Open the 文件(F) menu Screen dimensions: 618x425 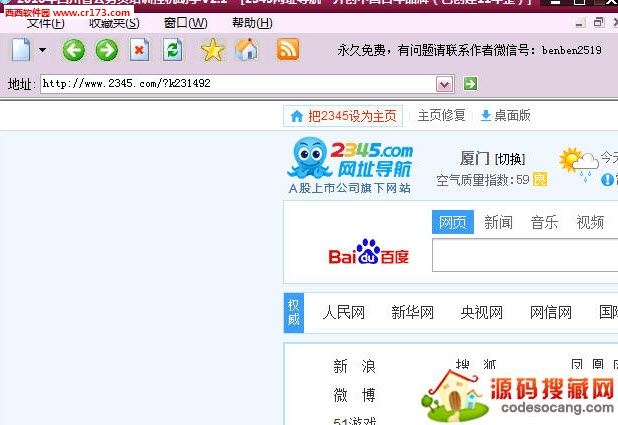[x=45, y=23]
